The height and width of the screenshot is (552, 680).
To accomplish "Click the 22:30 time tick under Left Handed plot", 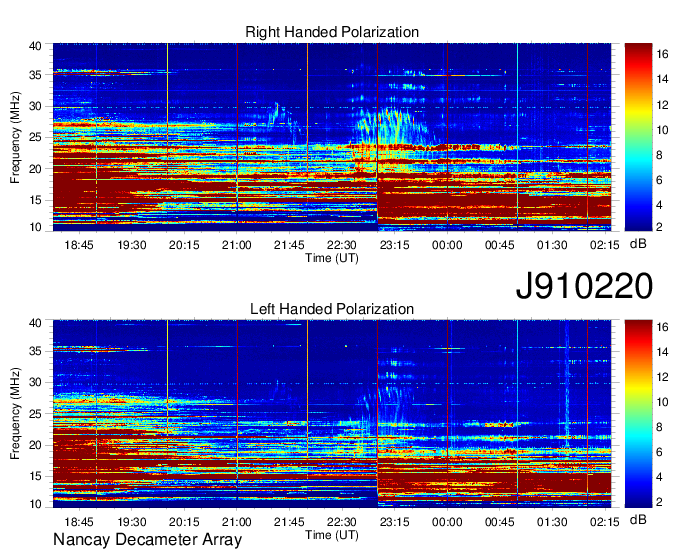I will click(x=342, y=522).
